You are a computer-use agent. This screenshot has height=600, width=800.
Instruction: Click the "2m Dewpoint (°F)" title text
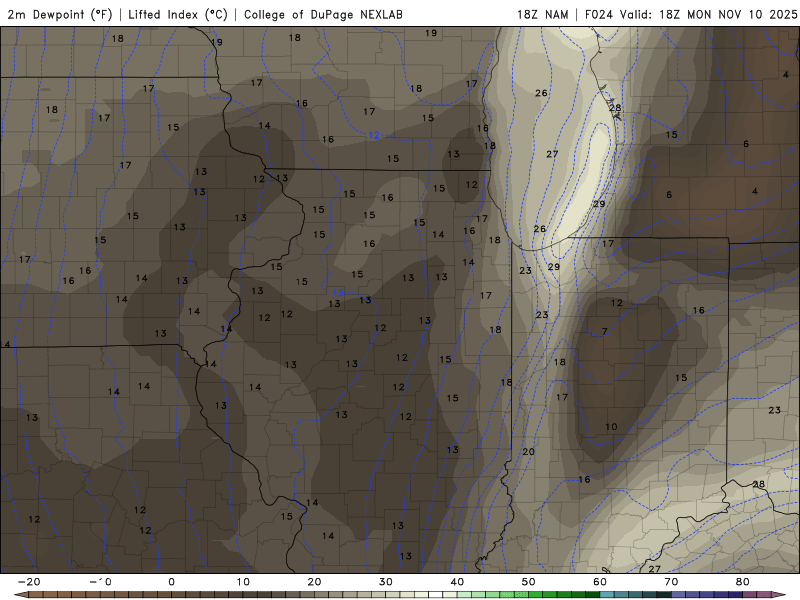60,14
